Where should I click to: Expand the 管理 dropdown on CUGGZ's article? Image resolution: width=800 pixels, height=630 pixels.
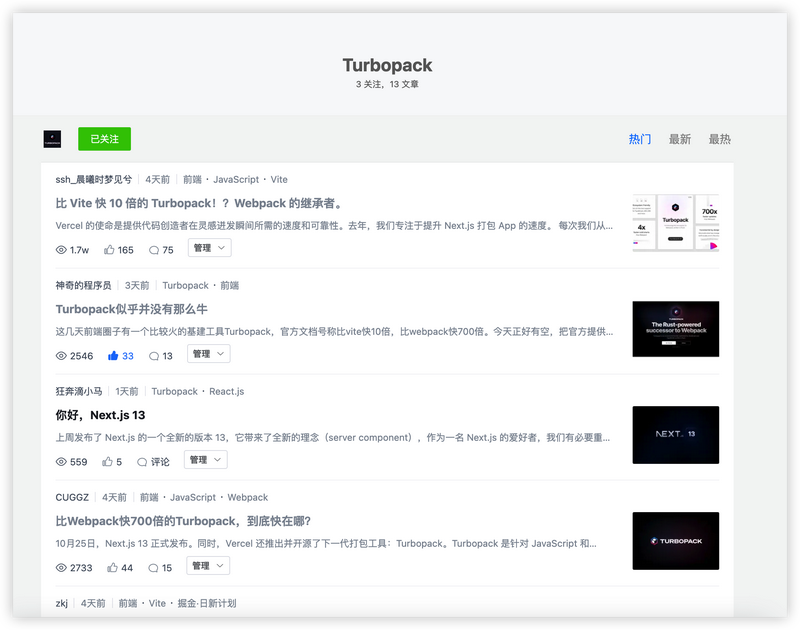click(207, 566)
